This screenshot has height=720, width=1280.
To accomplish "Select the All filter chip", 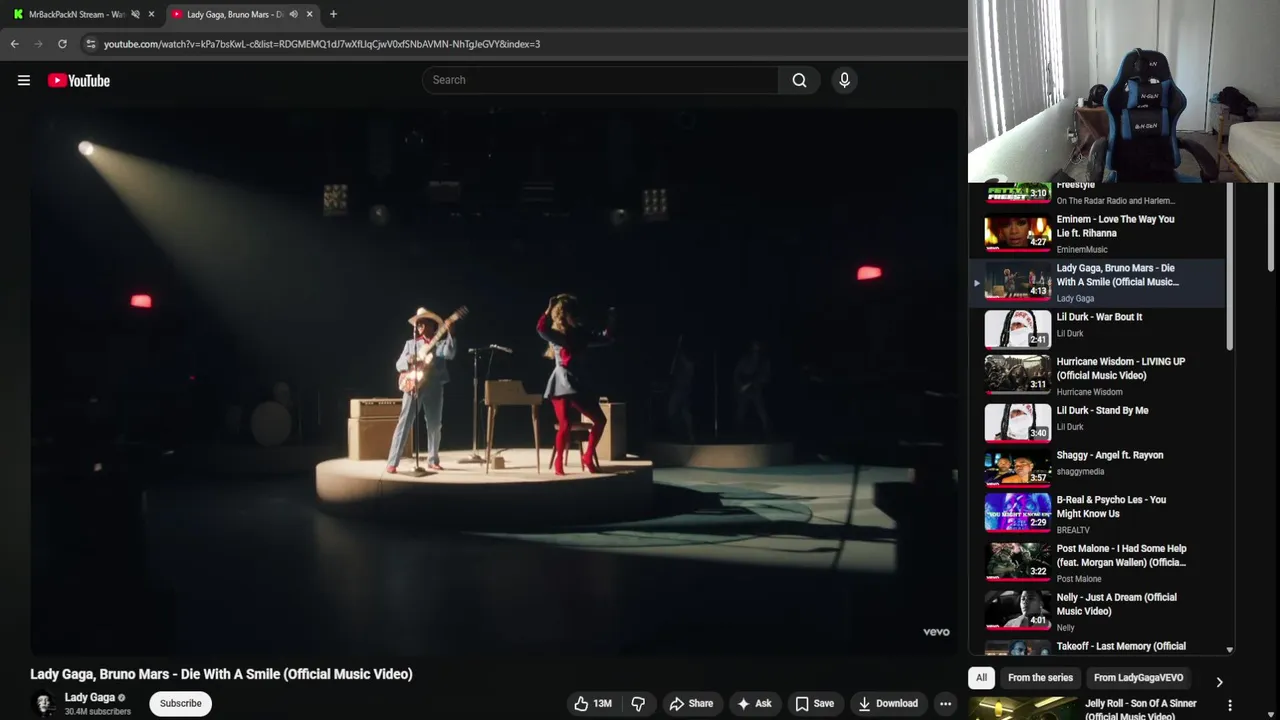I will [x=981, y=678].
